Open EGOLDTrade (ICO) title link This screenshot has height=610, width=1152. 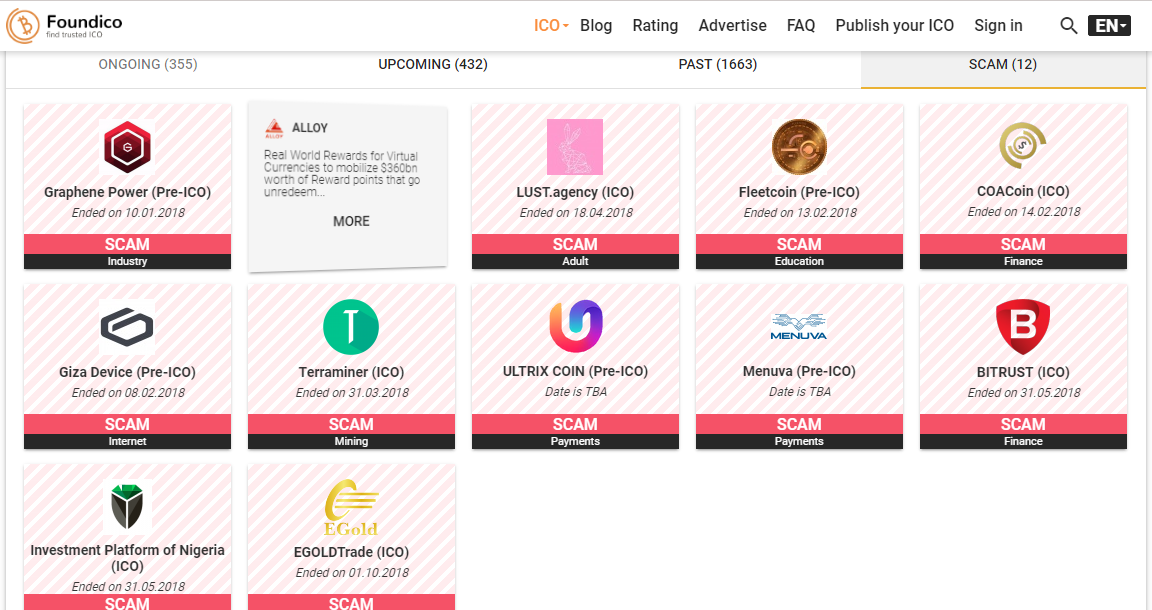351,553
